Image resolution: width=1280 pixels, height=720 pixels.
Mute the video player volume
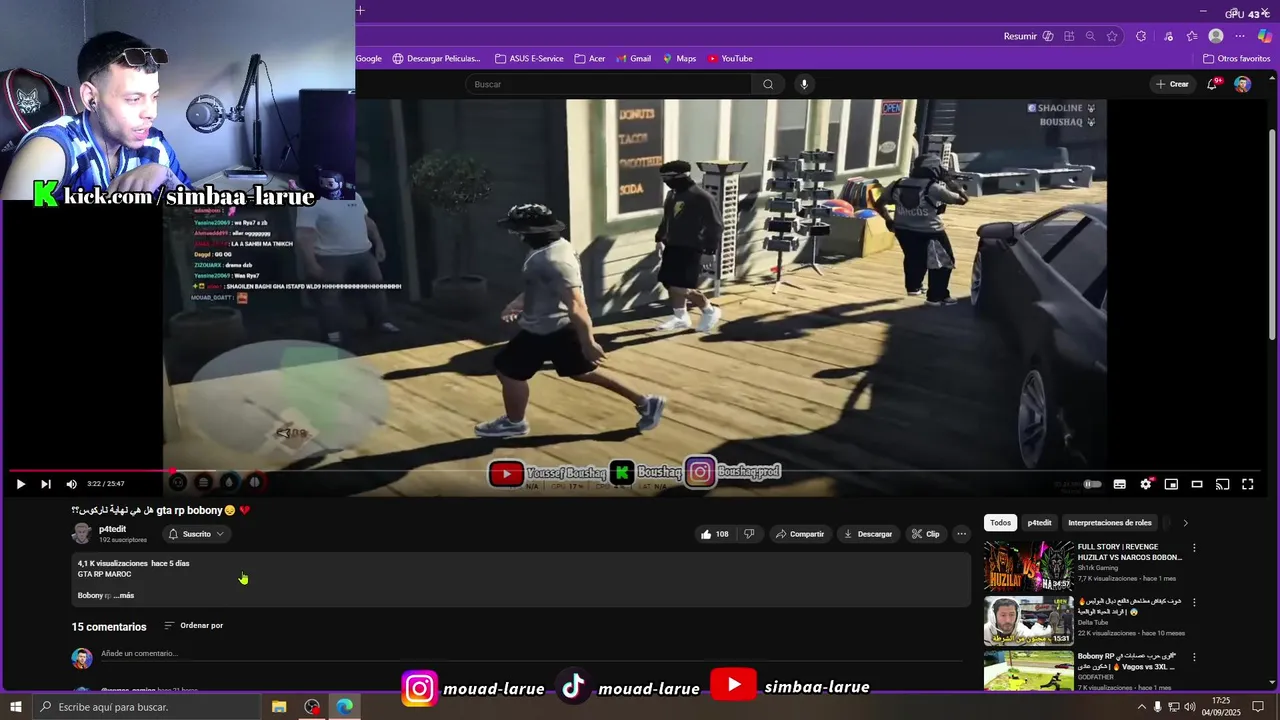[x=72, y=484]
